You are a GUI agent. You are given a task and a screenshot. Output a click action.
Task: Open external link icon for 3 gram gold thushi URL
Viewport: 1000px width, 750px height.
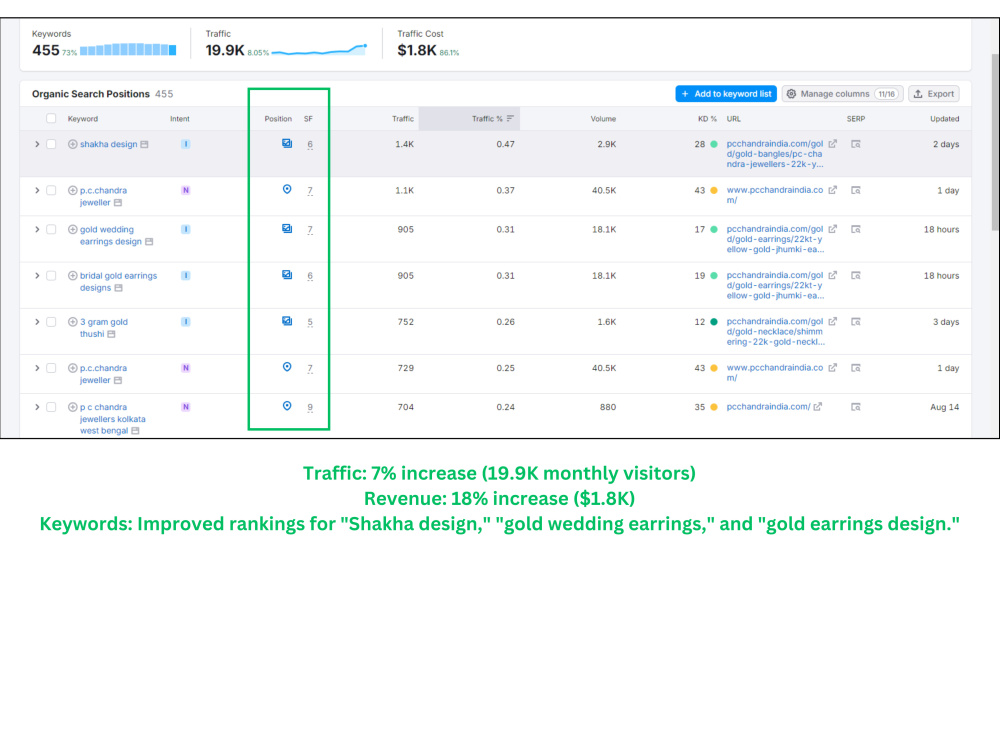pyautogui.click(x=832, y=321)
